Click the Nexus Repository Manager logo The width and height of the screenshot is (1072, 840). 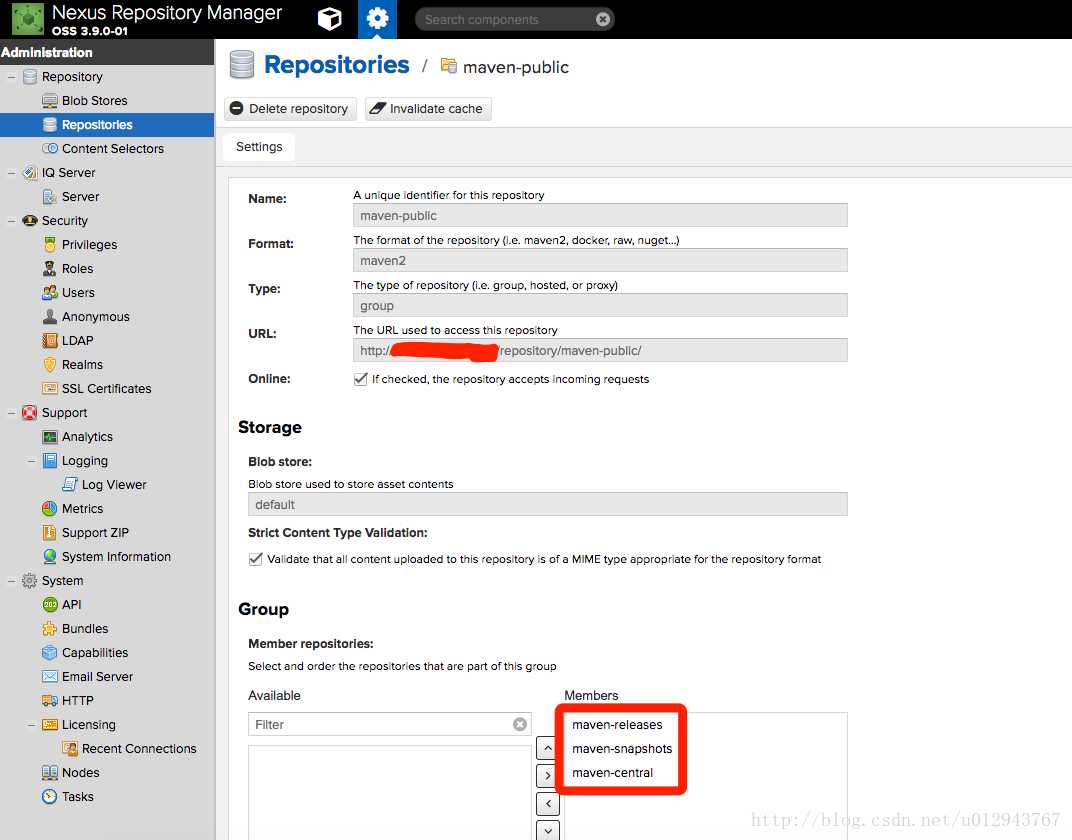[x=28, y=19]
